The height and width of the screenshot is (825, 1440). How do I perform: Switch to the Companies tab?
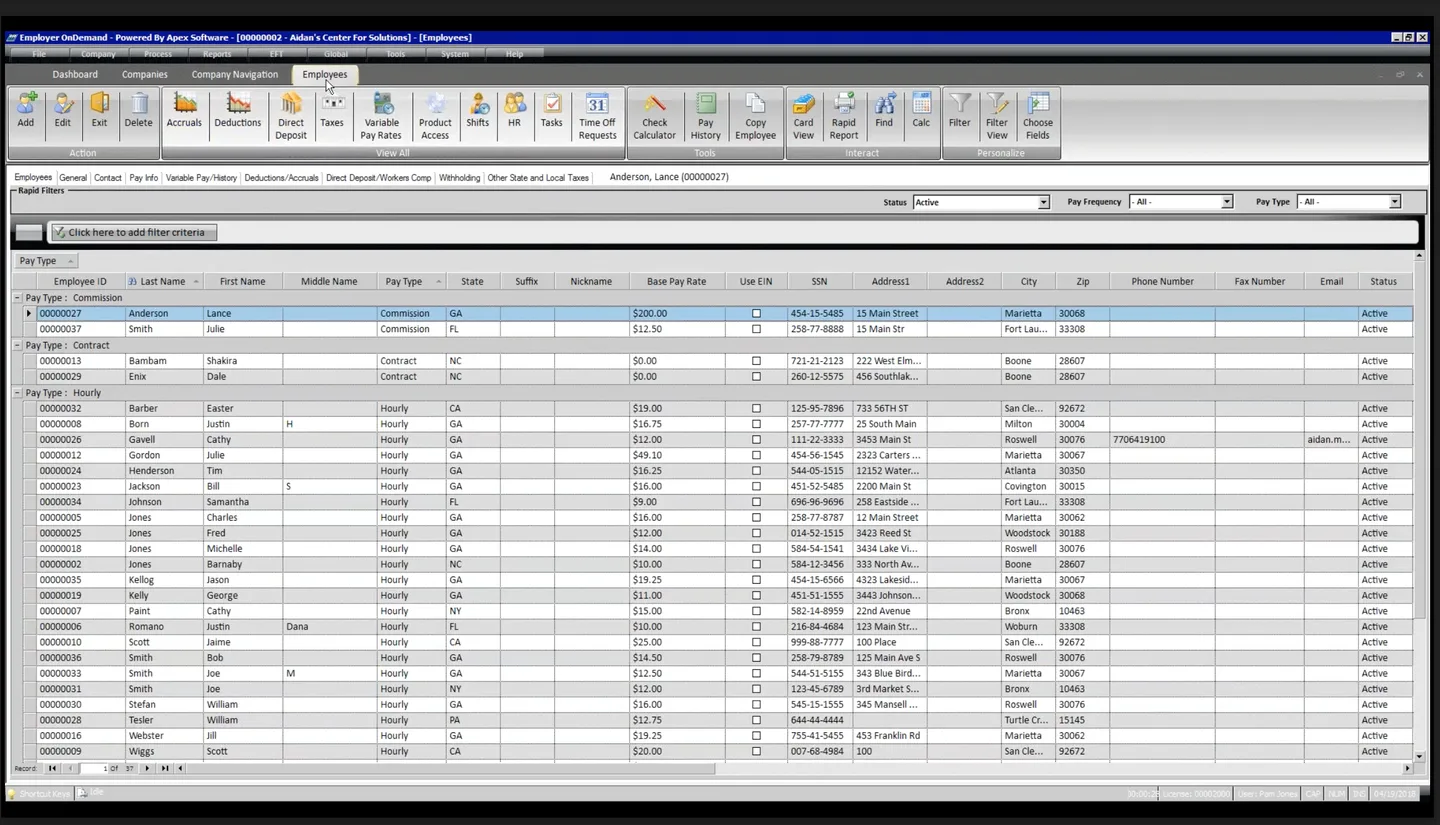point(144,73)
